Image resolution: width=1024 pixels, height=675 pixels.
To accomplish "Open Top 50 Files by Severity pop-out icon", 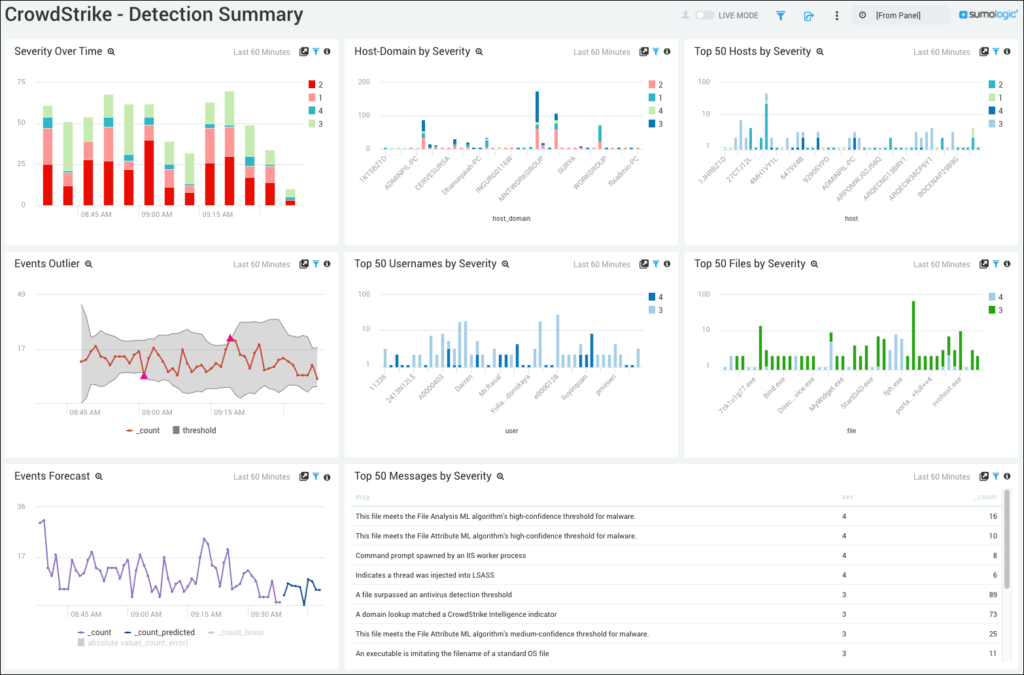I will (984, 264).
